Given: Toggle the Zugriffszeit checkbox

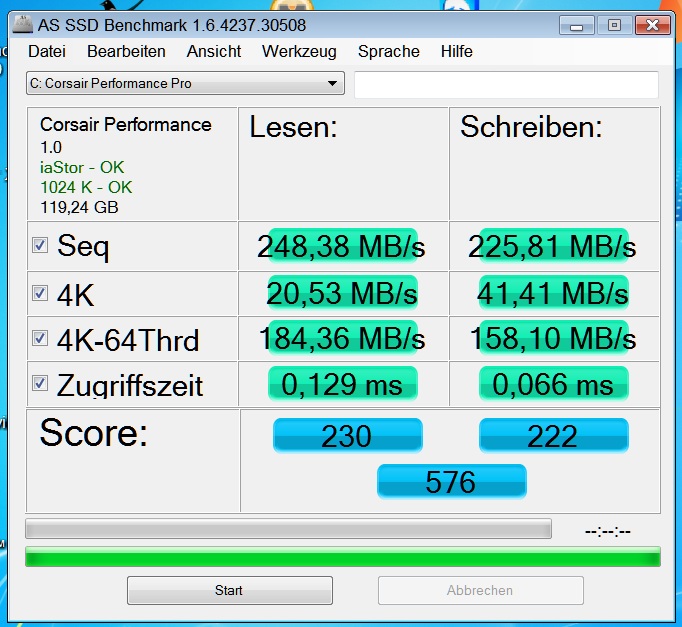Looking at the screenshot, I should coord(40,383).
